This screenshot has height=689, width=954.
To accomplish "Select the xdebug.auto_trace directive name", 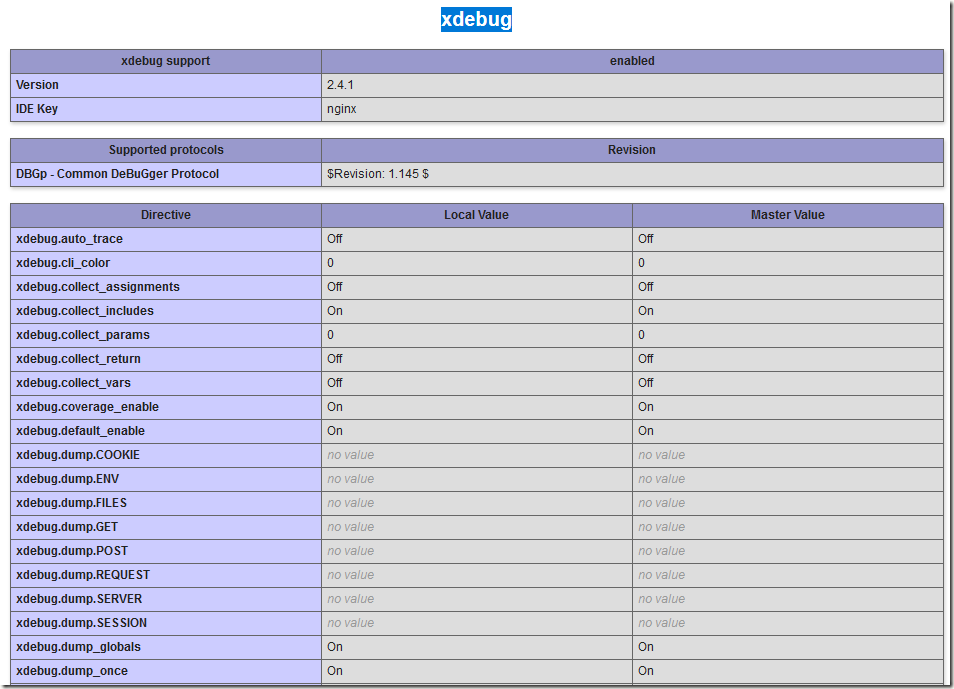I will tap(69, 239).
